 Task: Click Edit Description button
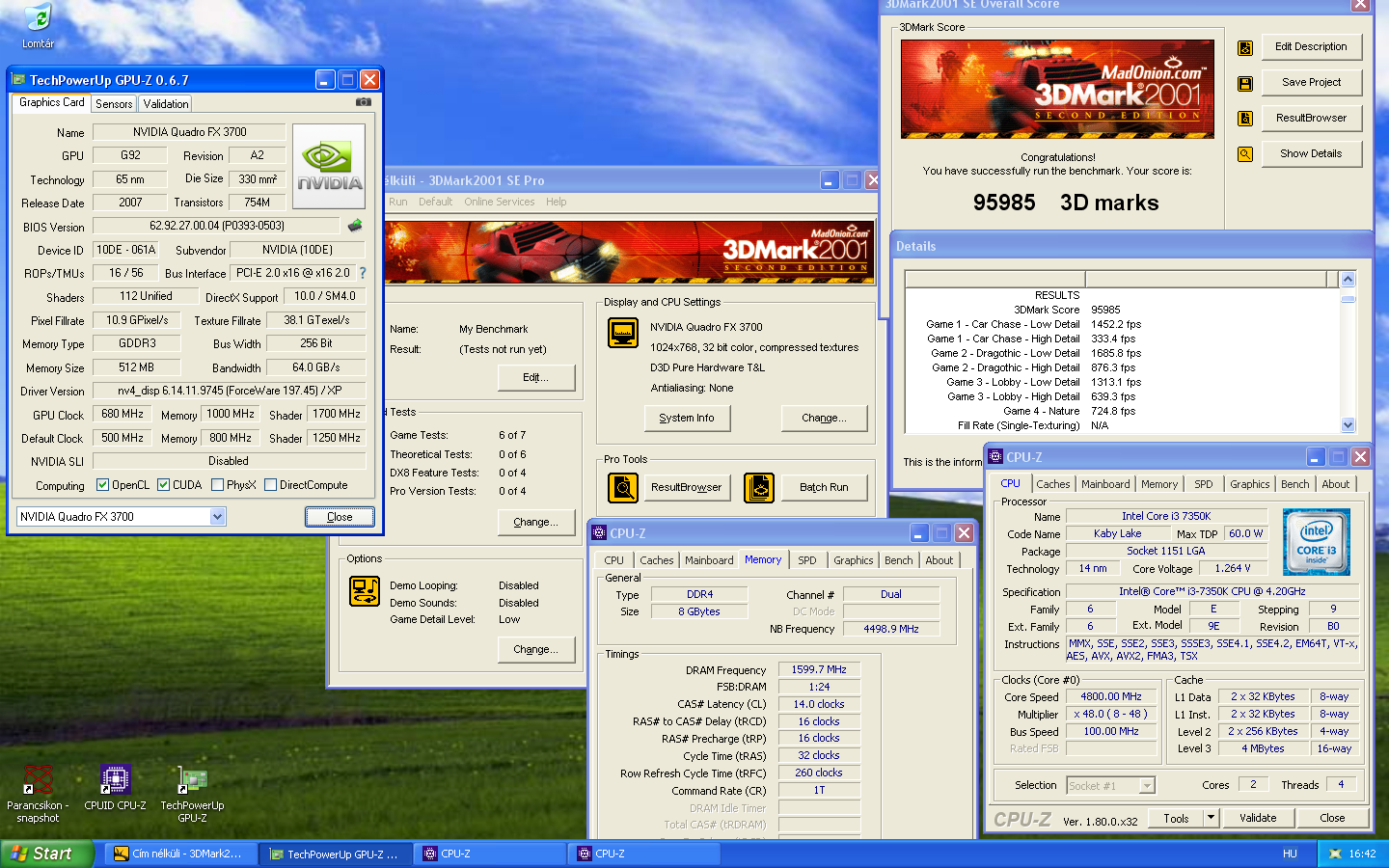tap(1311, 46)
